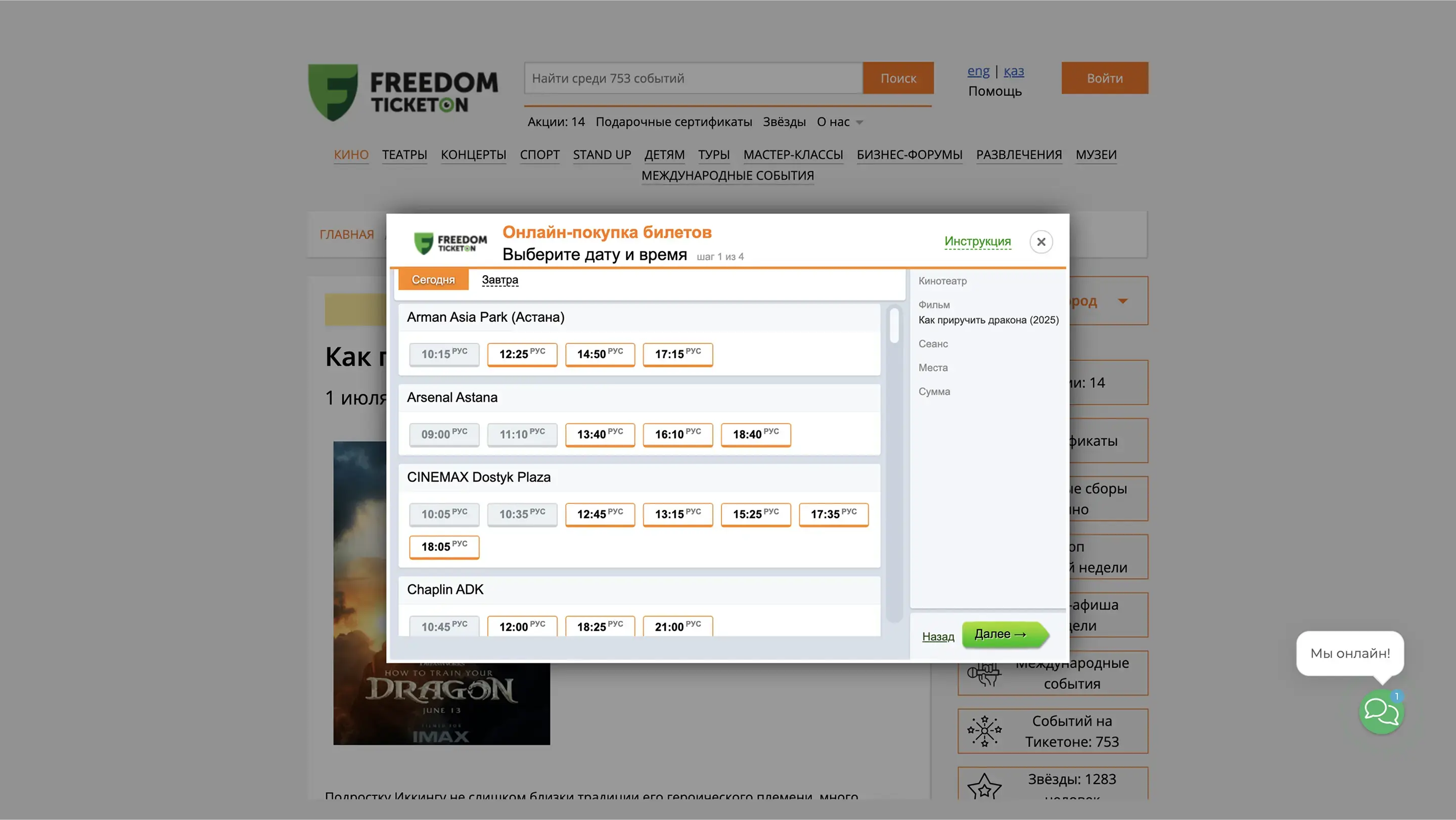Open the city selector dropdown arrow
Screen dimensions: 1456x820
tap(1122, 301)
